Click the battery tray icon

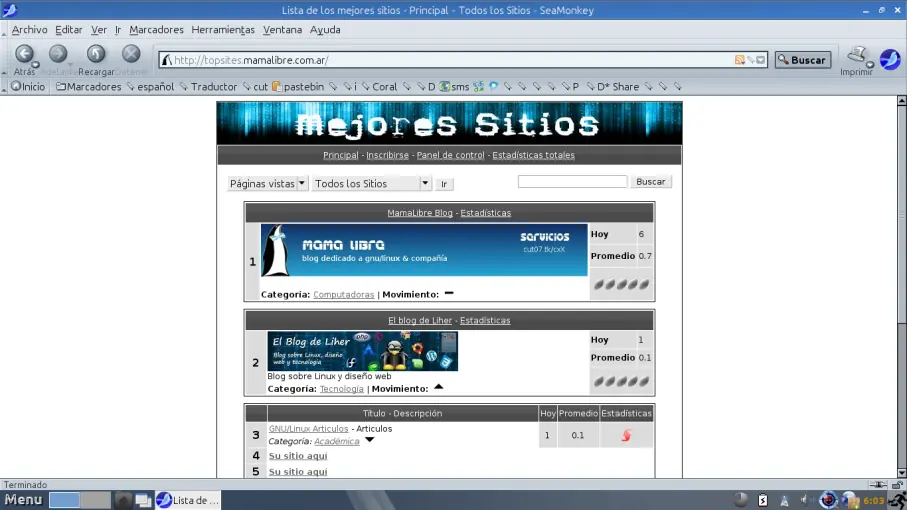763,500
